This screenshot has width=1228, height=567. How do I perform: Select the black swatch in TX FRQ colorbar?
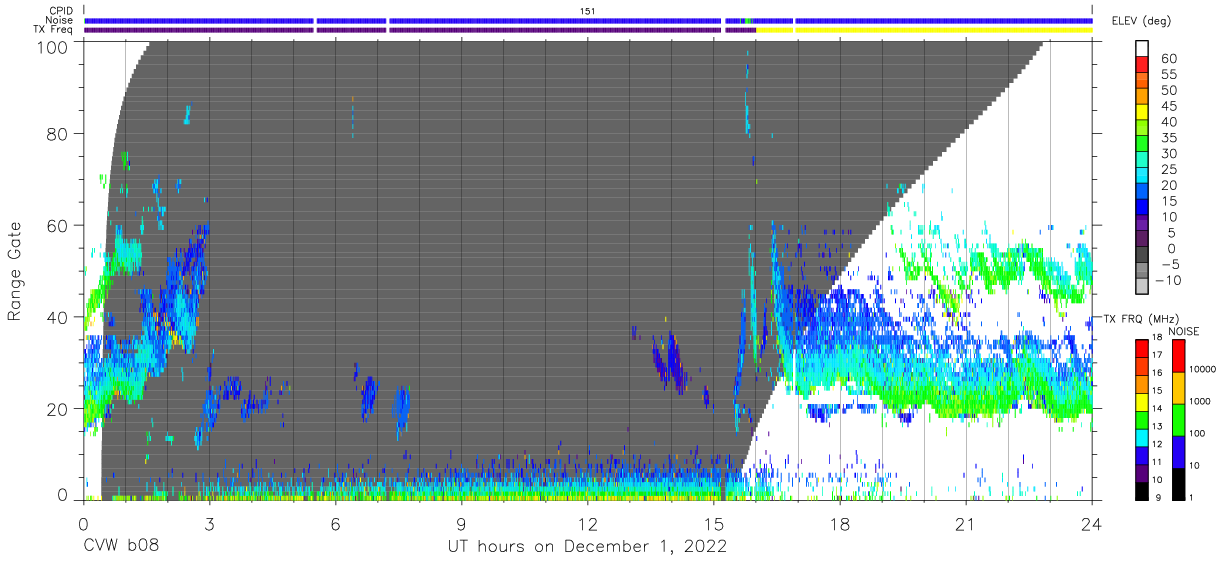pos(1141,490)
